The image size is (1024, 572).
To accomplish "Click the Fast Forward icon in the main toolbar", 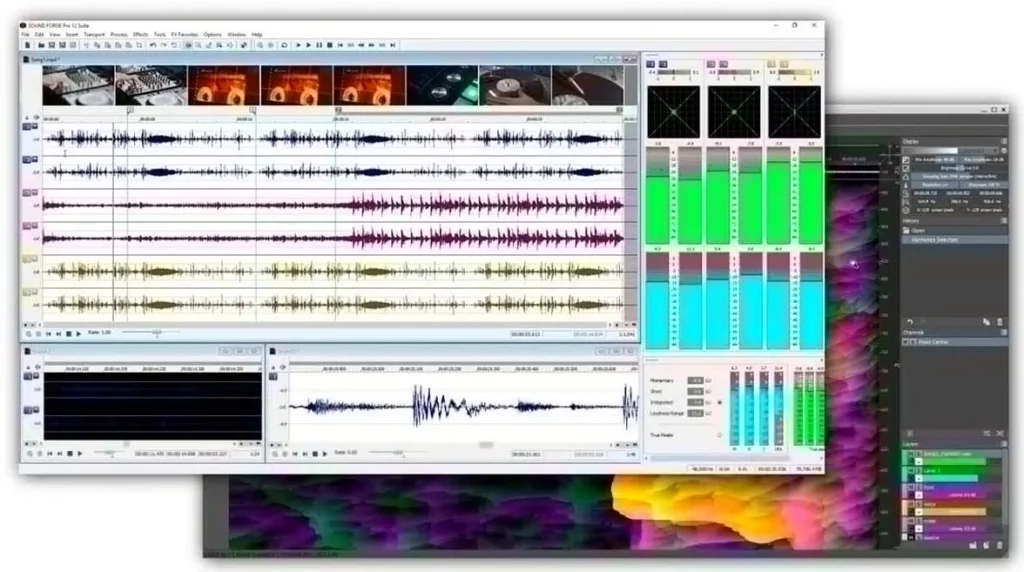I will pos(372,45).
